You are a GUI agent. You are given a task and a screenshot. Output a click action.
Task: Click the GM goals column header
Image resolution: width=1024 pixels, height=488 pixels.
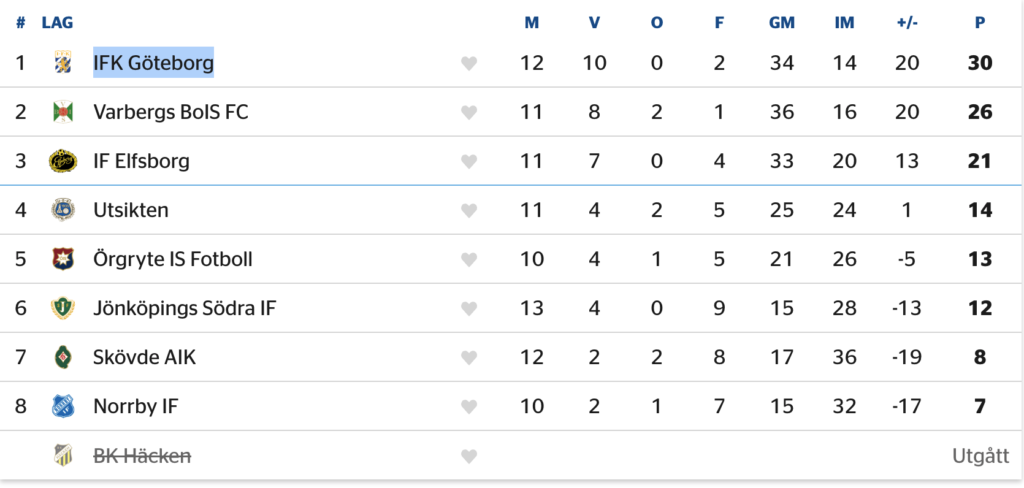click(x=781, y=23)
